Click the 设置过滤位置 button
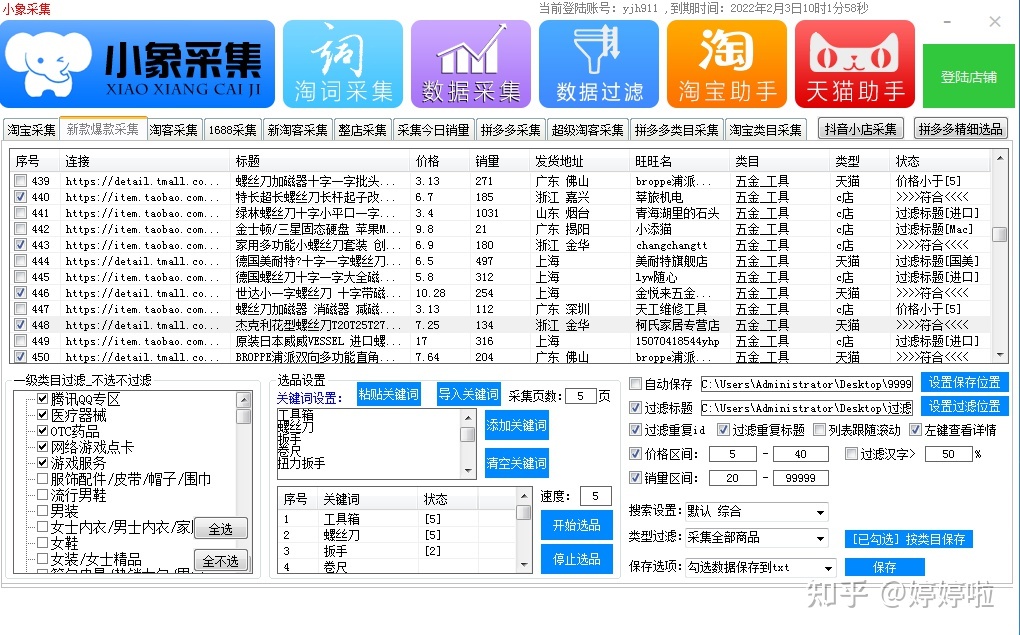 [x=963, y=407]
